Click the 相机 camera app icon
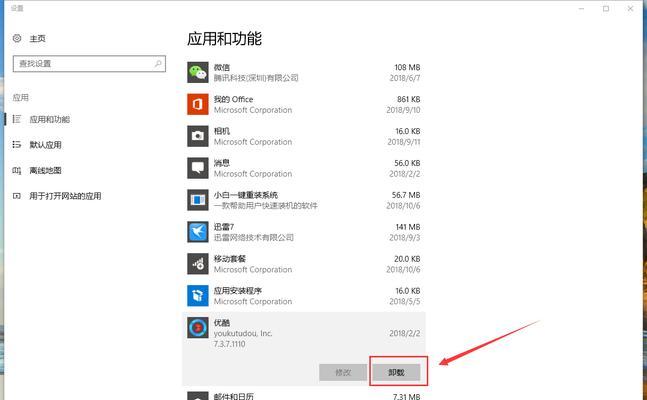The width and height of the screenshot is (647, 400). [198, 136]
